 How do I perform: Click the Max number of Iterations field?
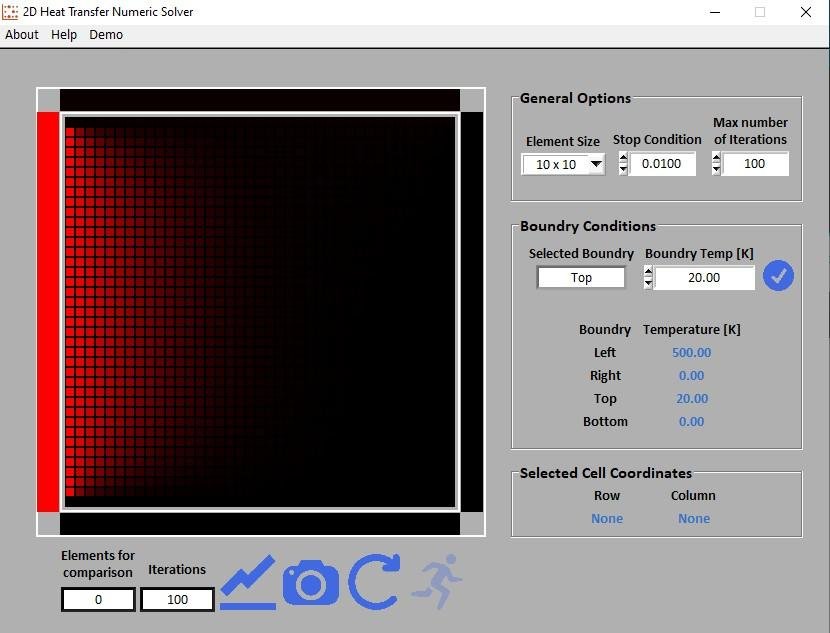coord(755,164)
